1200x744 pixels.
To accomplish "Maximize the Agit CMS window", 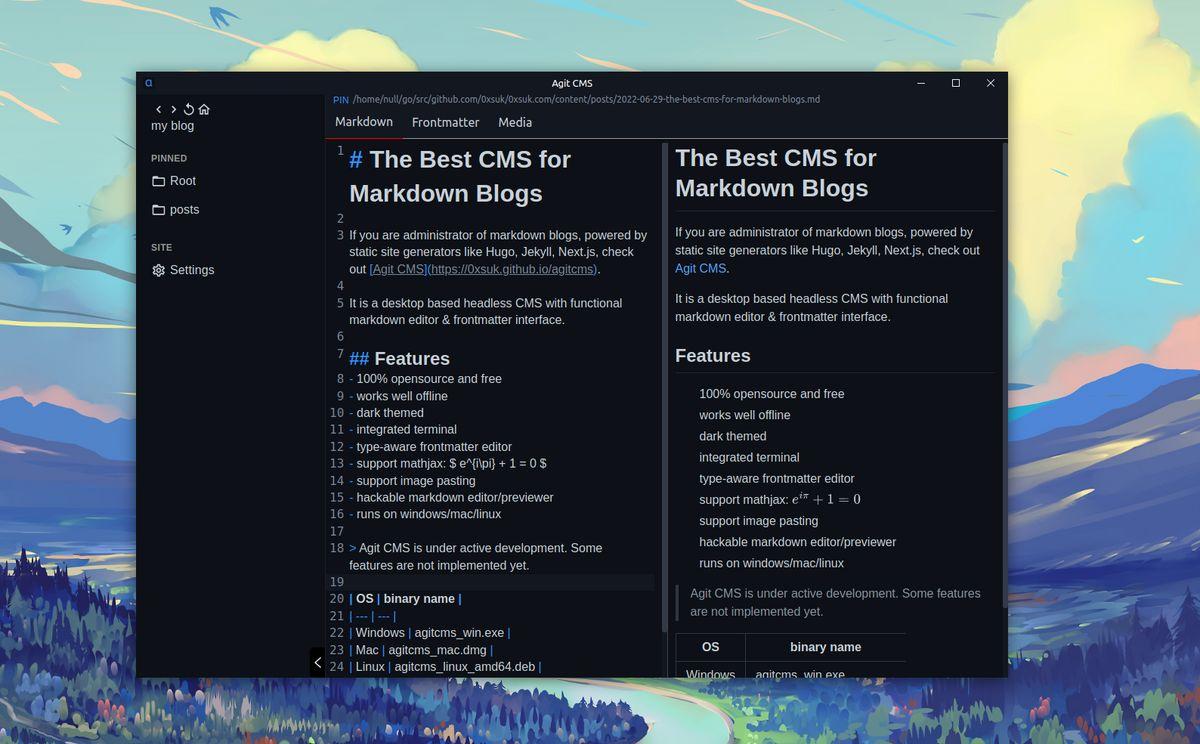I will (956, 83).
